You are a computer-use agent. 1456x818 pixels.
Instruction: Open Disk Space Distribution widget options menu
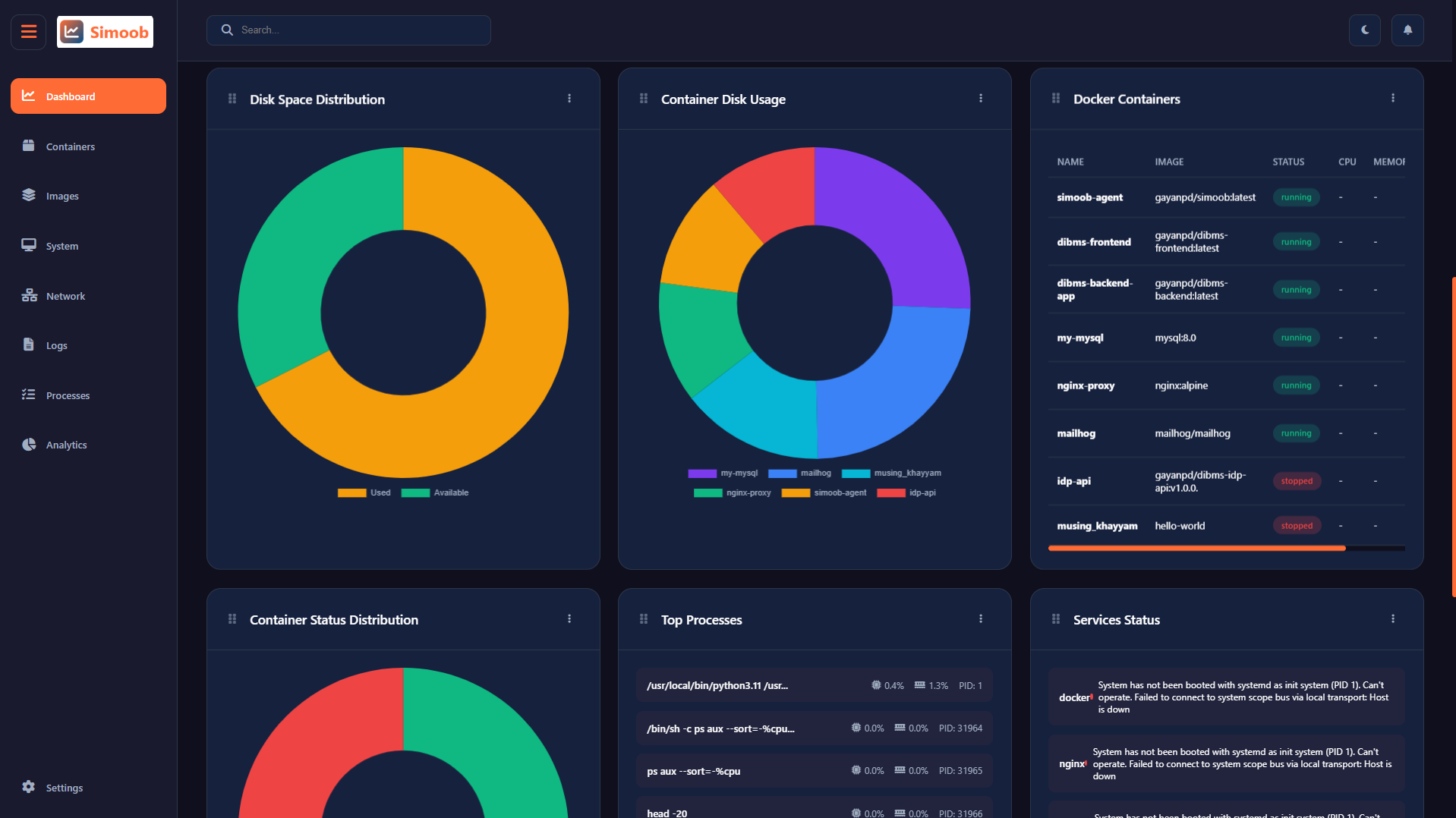pos(569,98)
